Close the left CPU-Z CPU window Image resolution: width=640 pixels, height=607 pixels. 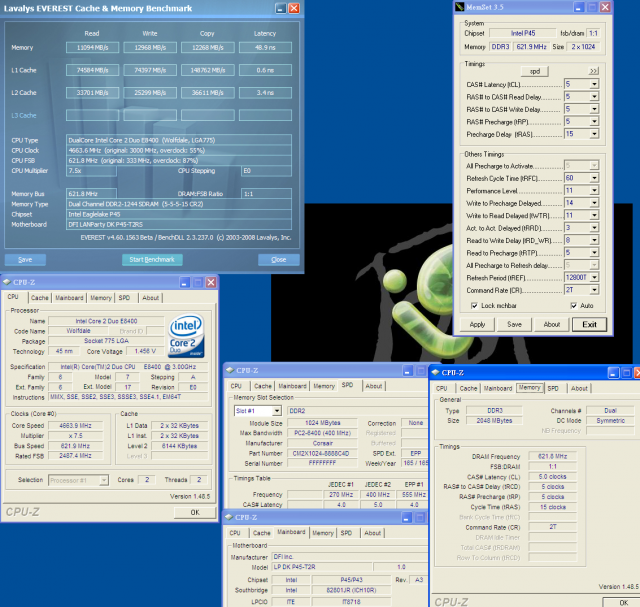click(211, 282)
